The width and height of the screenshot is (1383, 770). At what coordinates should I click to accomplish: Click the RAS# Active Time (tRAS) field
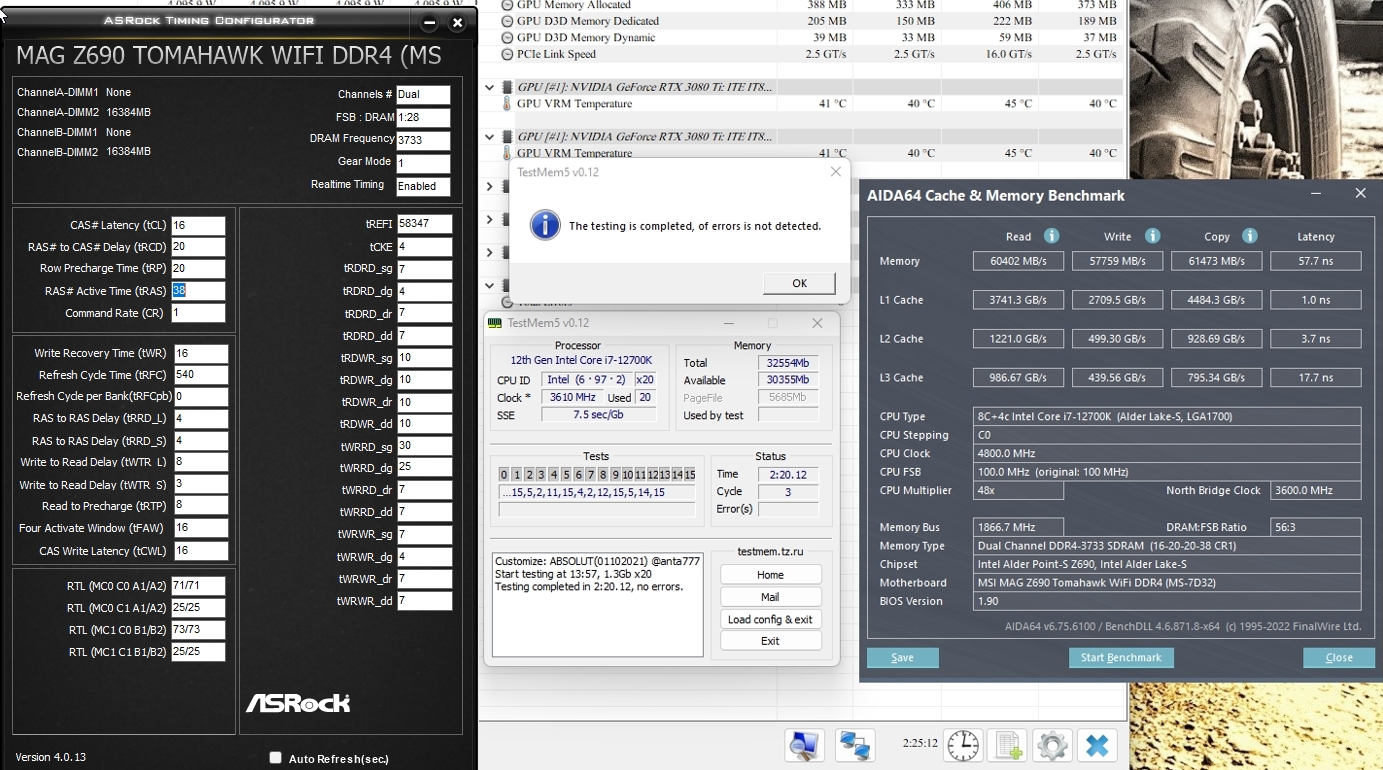click(x=198, y=291)
